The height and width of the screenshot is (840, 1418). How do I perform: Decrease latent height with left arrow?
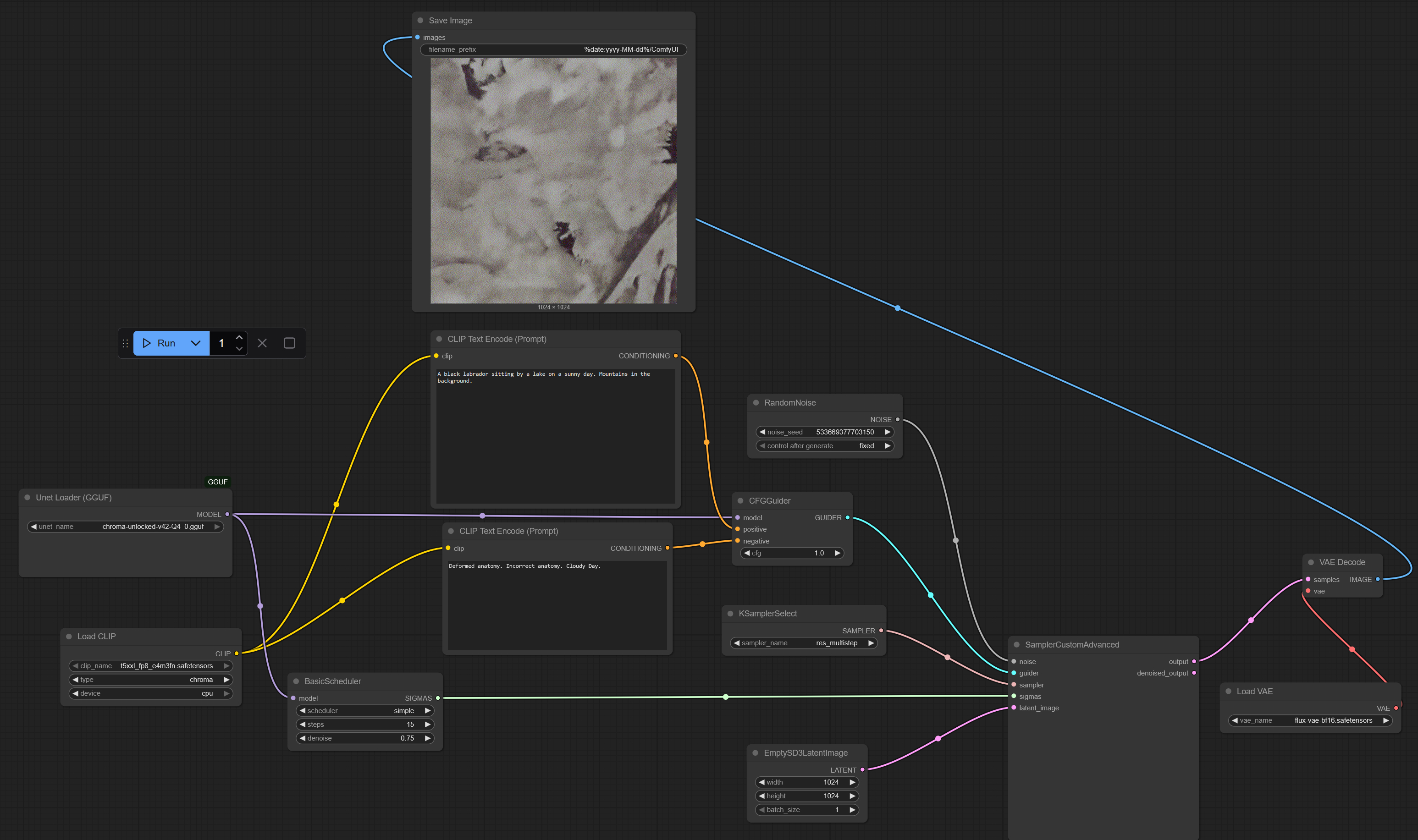click(x=761, y=796)
